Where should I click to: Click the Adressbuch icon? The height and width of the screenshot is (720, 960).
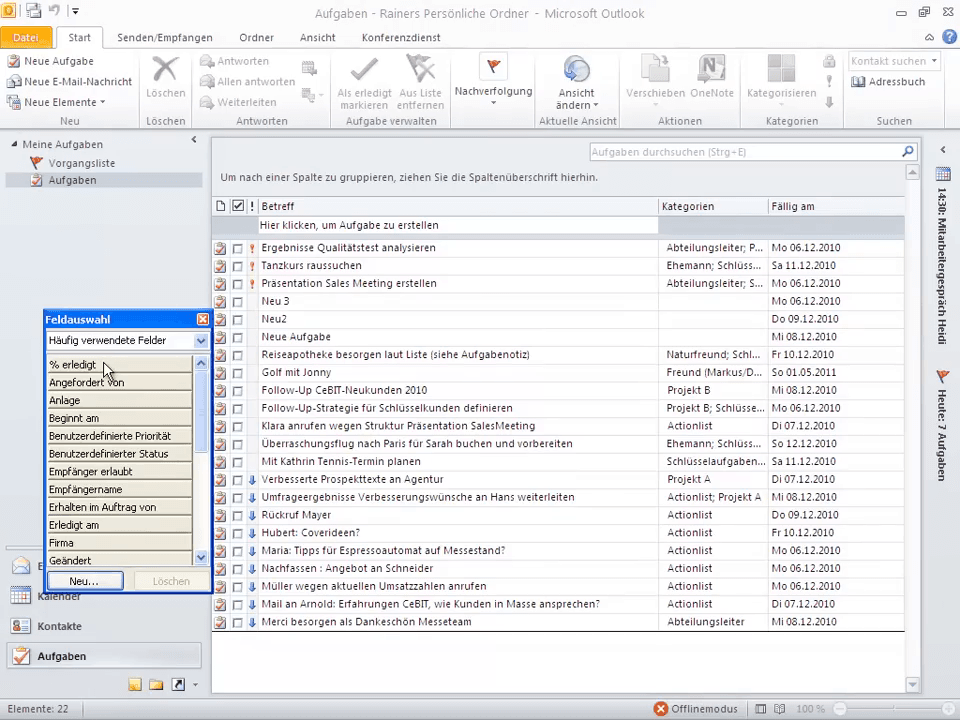coord(858,82)
